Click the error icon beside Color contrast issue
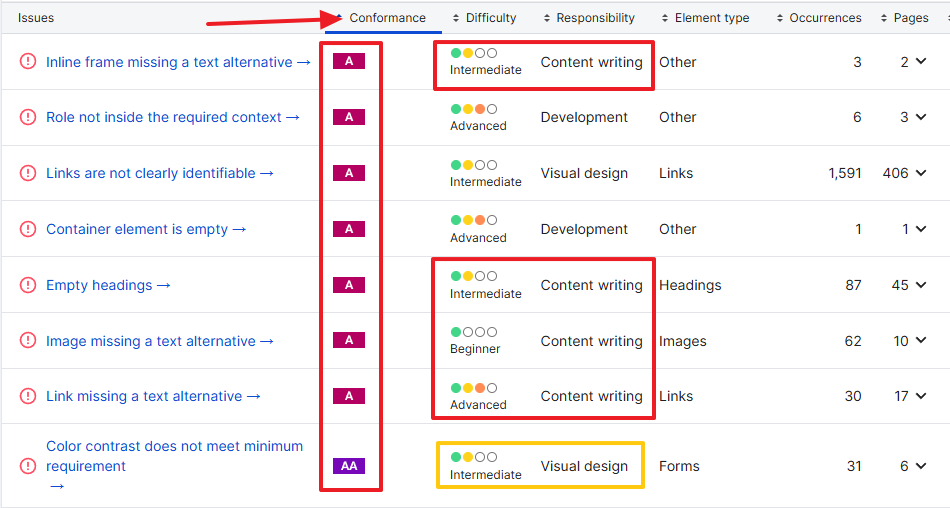The height and width of the screenshot is (508, 950). point(28,466)
